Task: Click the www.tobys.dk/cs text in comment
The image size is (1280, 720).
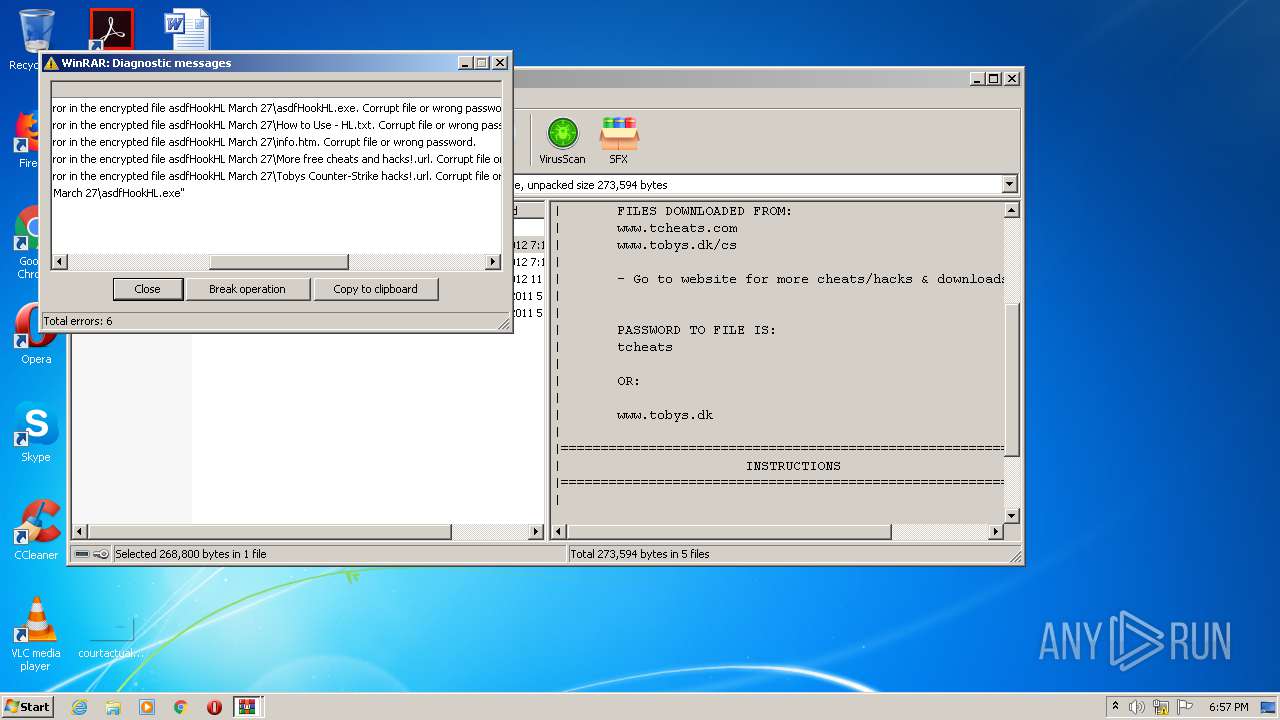Action: coord(677,245)
